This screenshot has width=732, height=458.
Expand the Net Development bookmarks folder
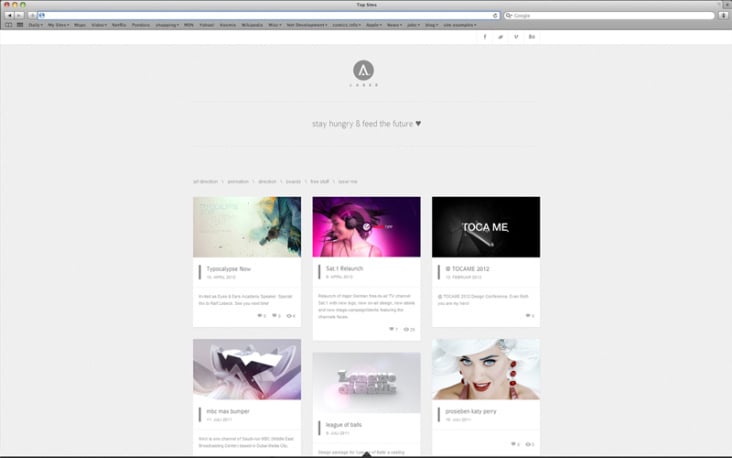coord(307,25)
